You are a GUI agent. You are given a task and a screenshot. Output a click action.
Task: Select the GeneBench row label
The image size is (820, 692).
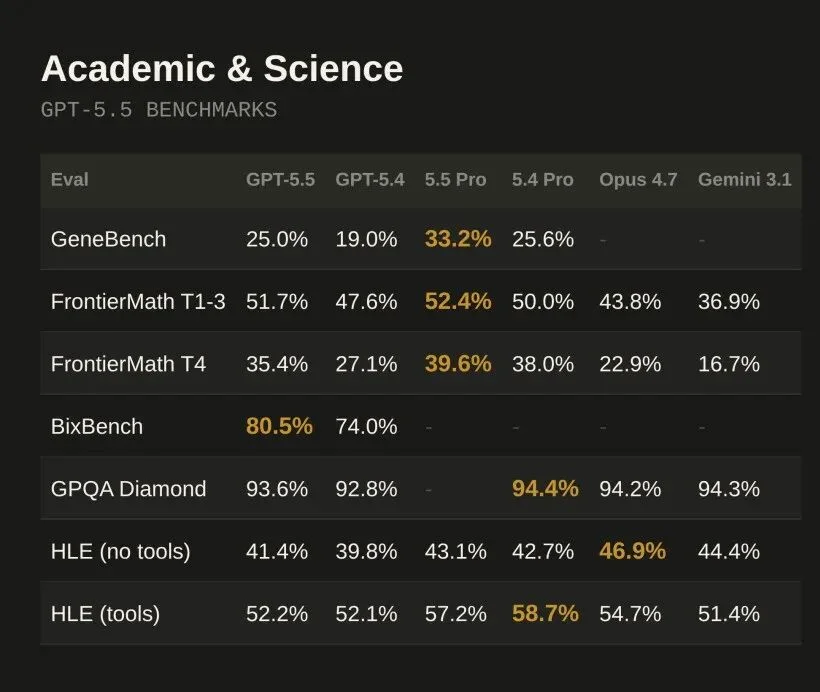pos(108,239)
